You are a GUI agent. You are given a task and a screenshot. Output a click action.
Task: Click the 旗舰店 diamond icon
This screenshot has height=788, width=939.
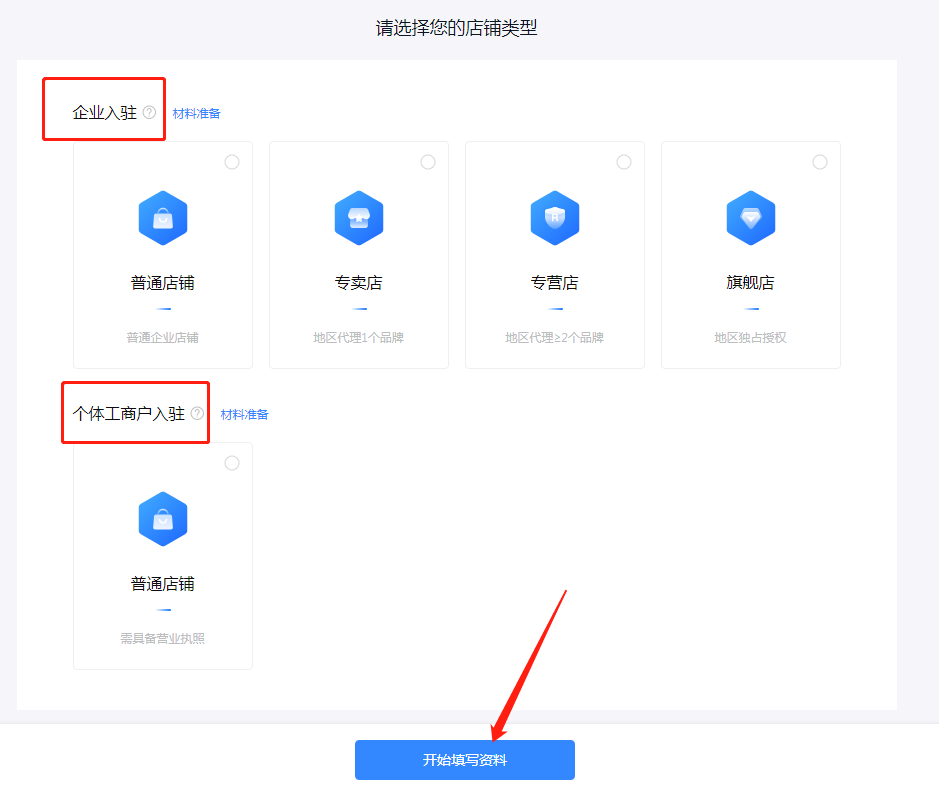(x=750, y=217)
